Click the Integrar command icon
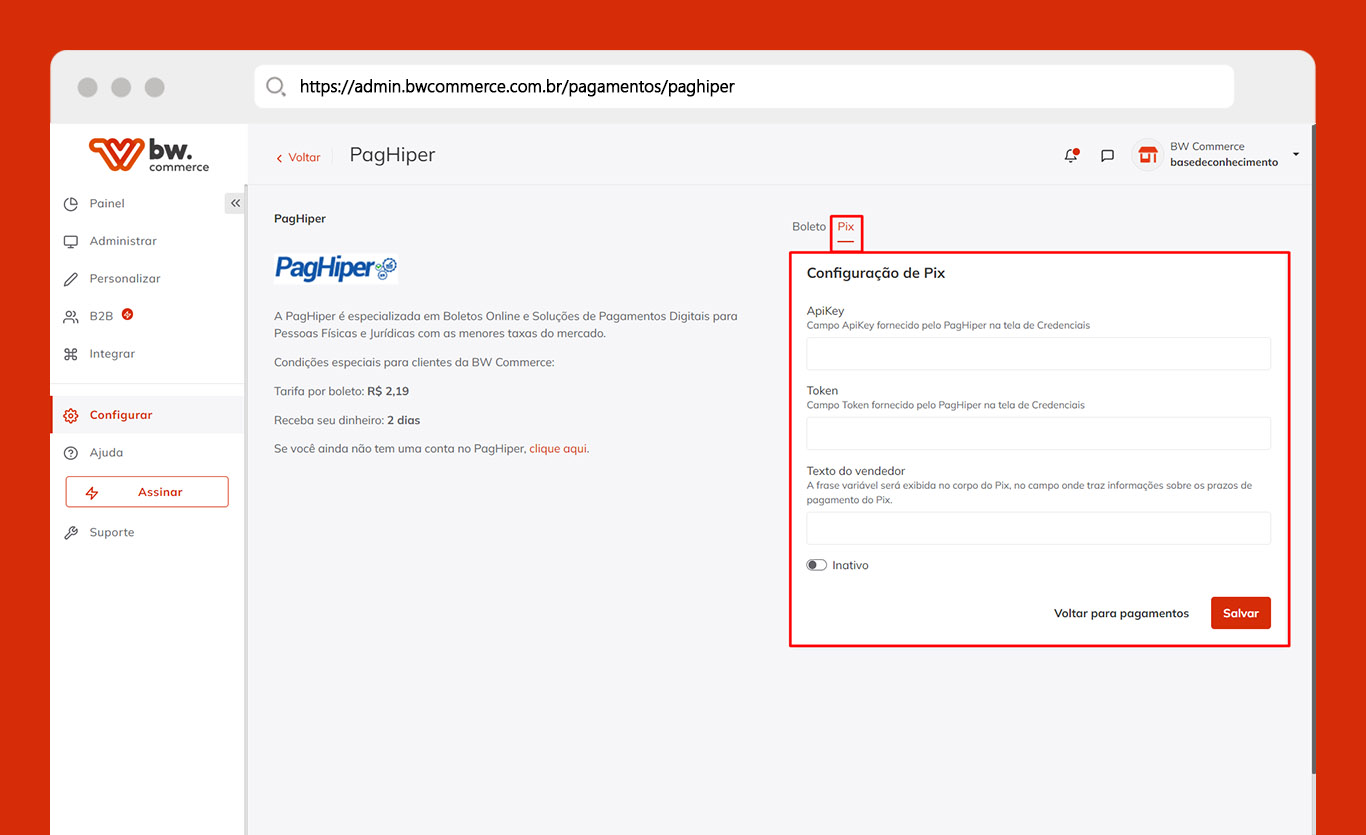 (70, 354)
